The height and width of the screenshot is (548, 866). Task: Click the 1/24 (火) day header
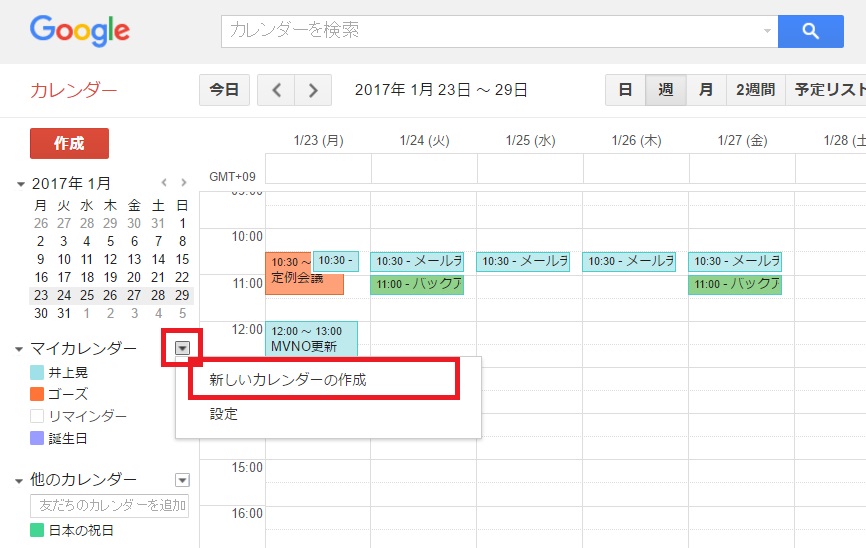click(425, 140)
